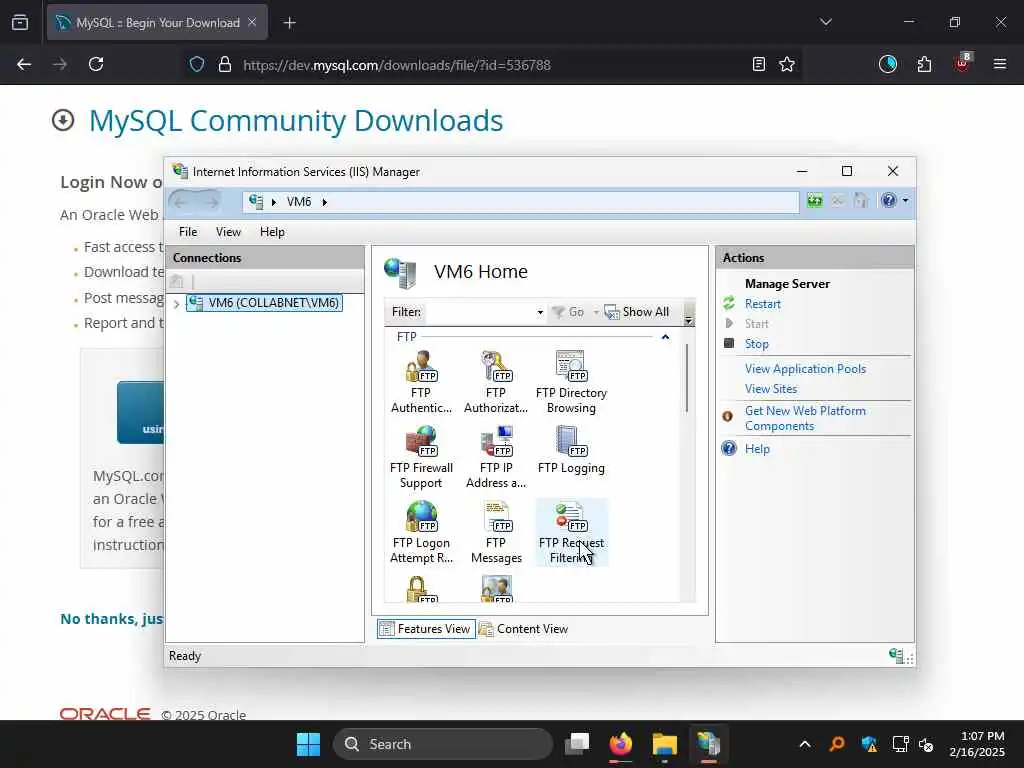Open Firefox extensions puzzle icon
This screenshot has height=768, width=1024.
924,64
